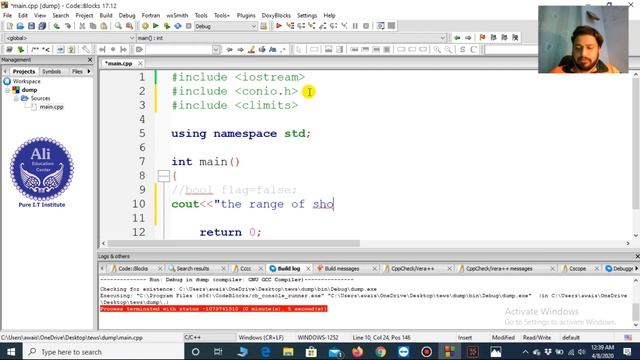Switch to the CppCheck/Vera++ messages tab
This screenshot has height=360, width=640.
pos(499,269)
